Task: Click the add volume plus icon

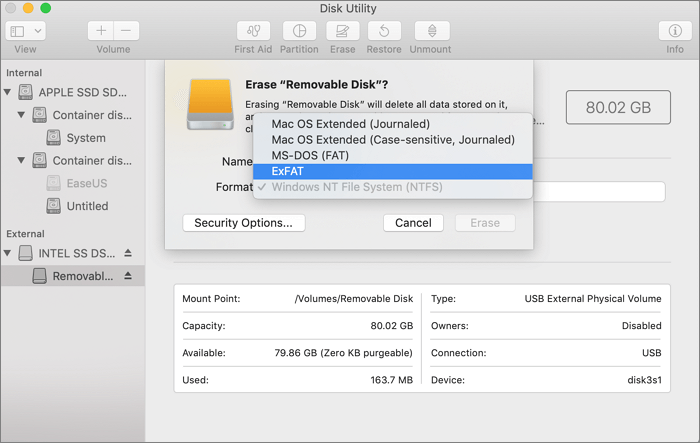Action: coord(102,31)
